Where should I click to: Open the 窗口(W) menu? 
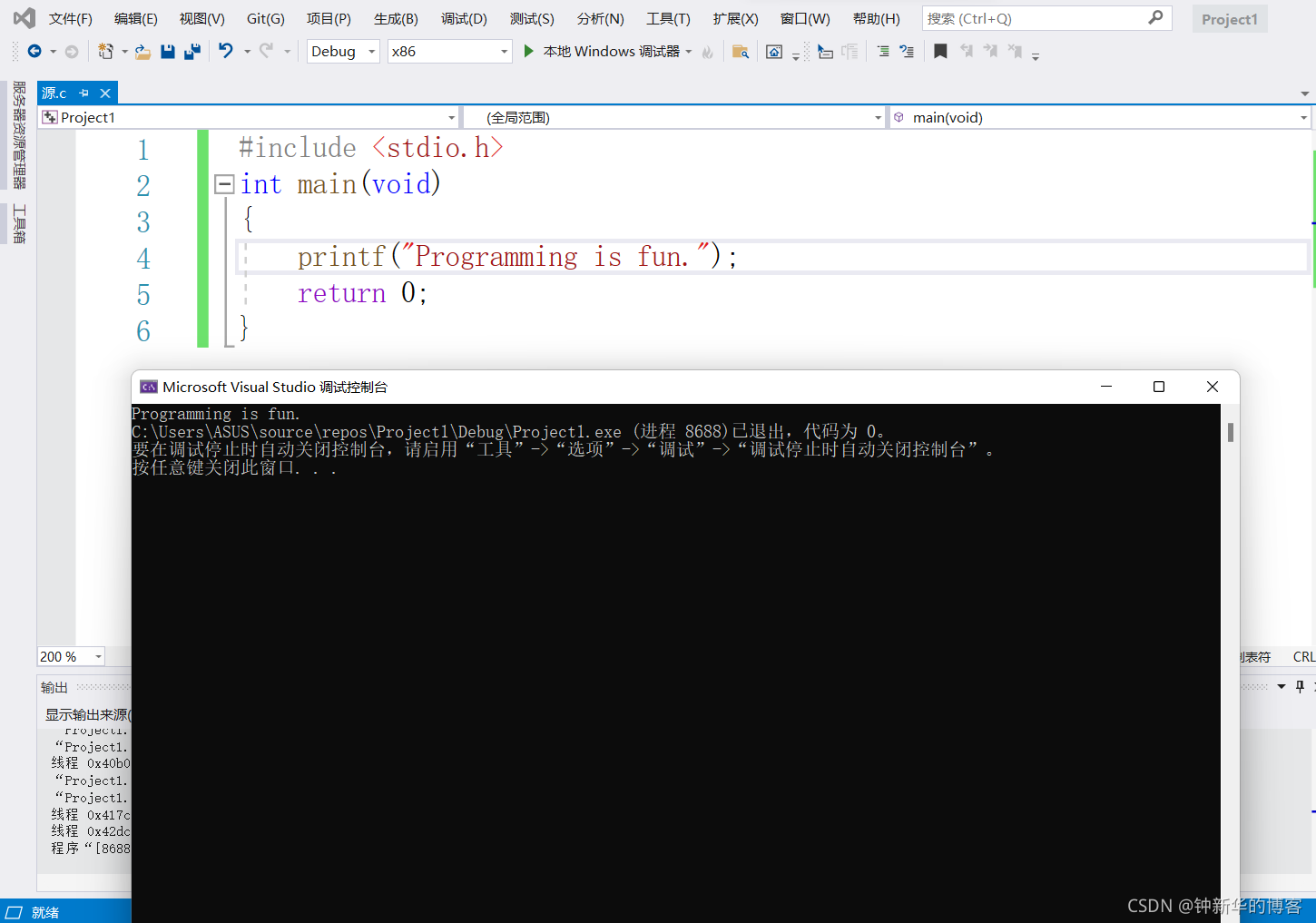(x=805, y=18)
